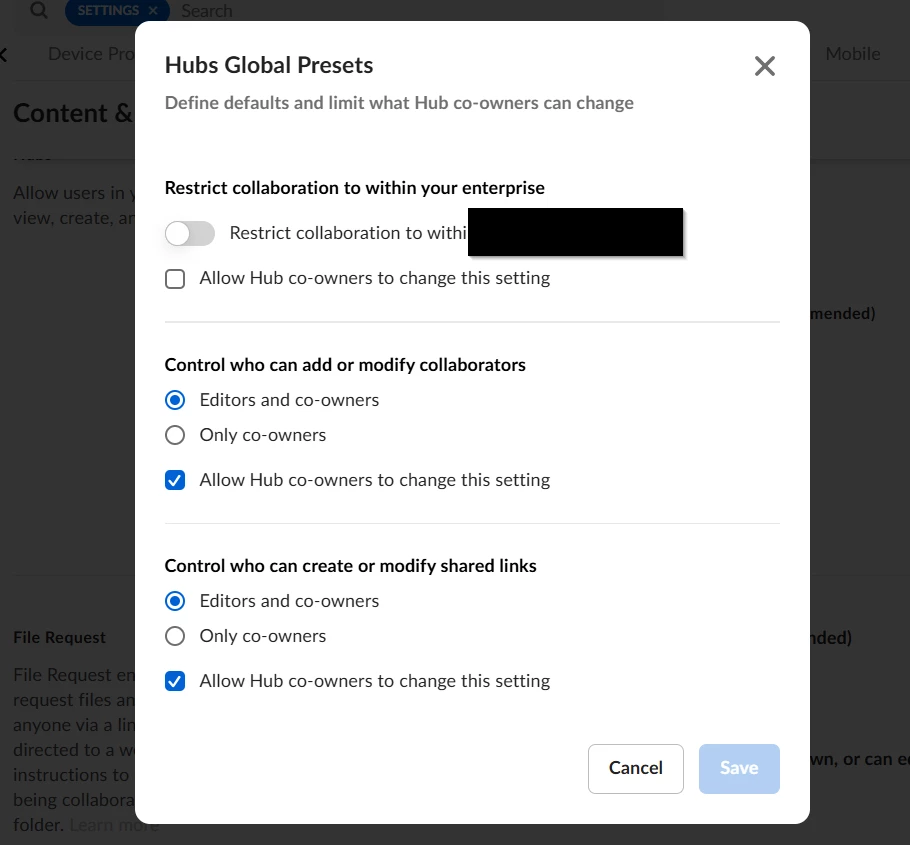Screen dimensions: 910x845
Task: Click the Cancel button
Action: pos(635,768)
